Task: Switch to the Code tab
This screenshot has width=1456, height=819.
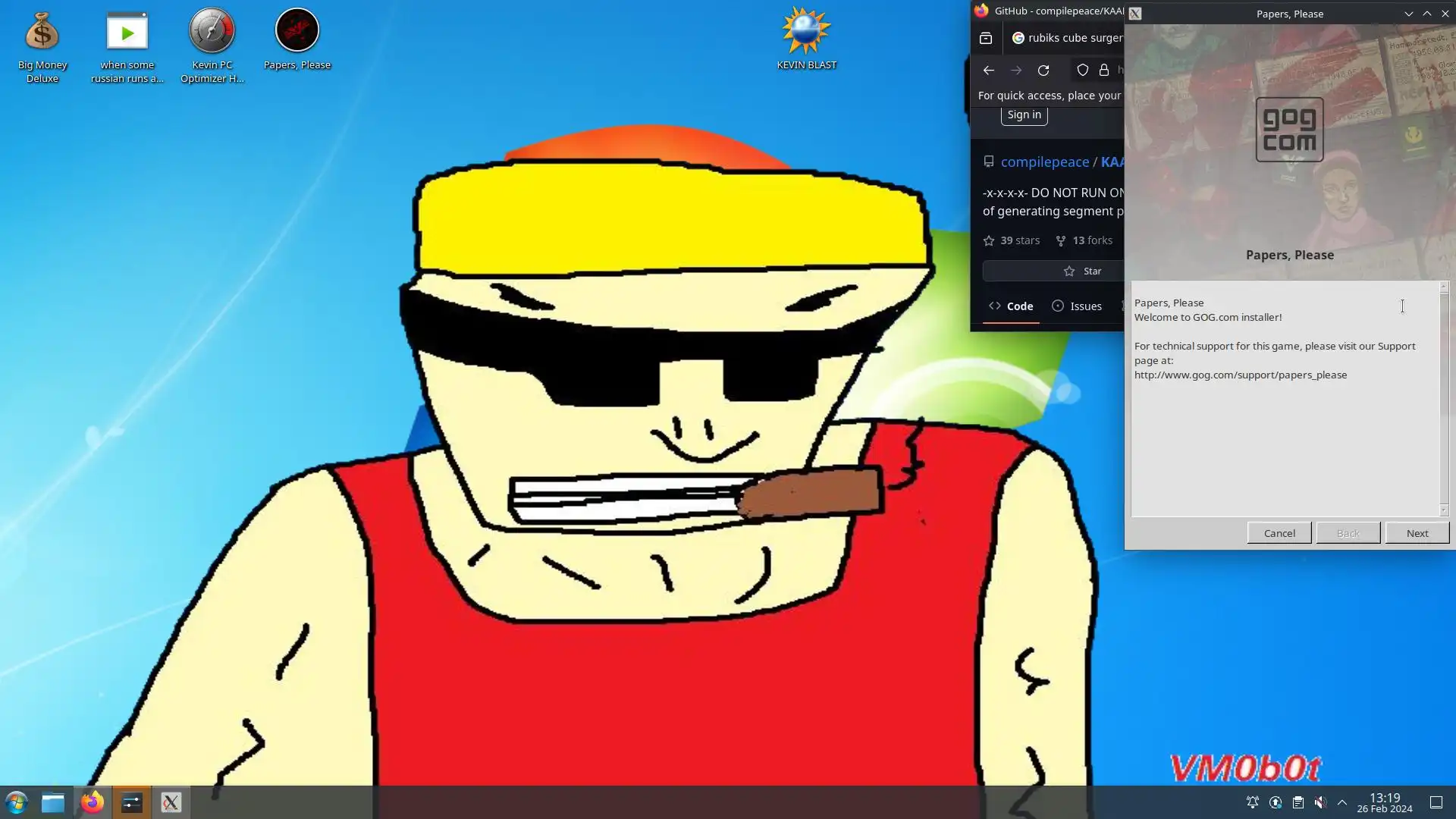Action: 1011,306
